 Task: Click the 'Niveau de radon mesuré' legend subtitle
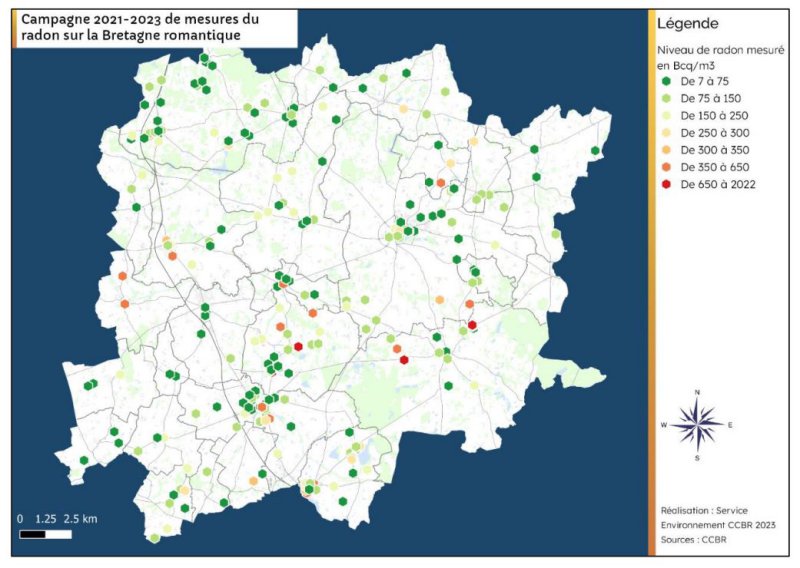pyautogui.click(x=717, y=49)
